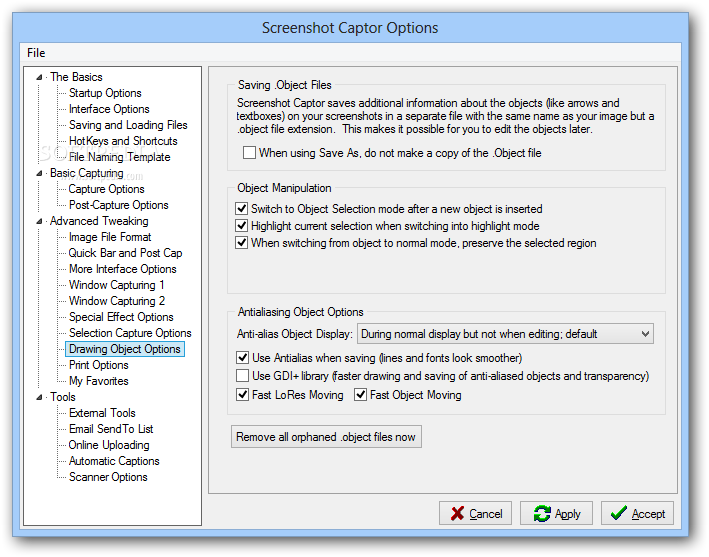The image size is (709, 557).
Task: Open Selection Capture Options page
Action: pos(130,333)
